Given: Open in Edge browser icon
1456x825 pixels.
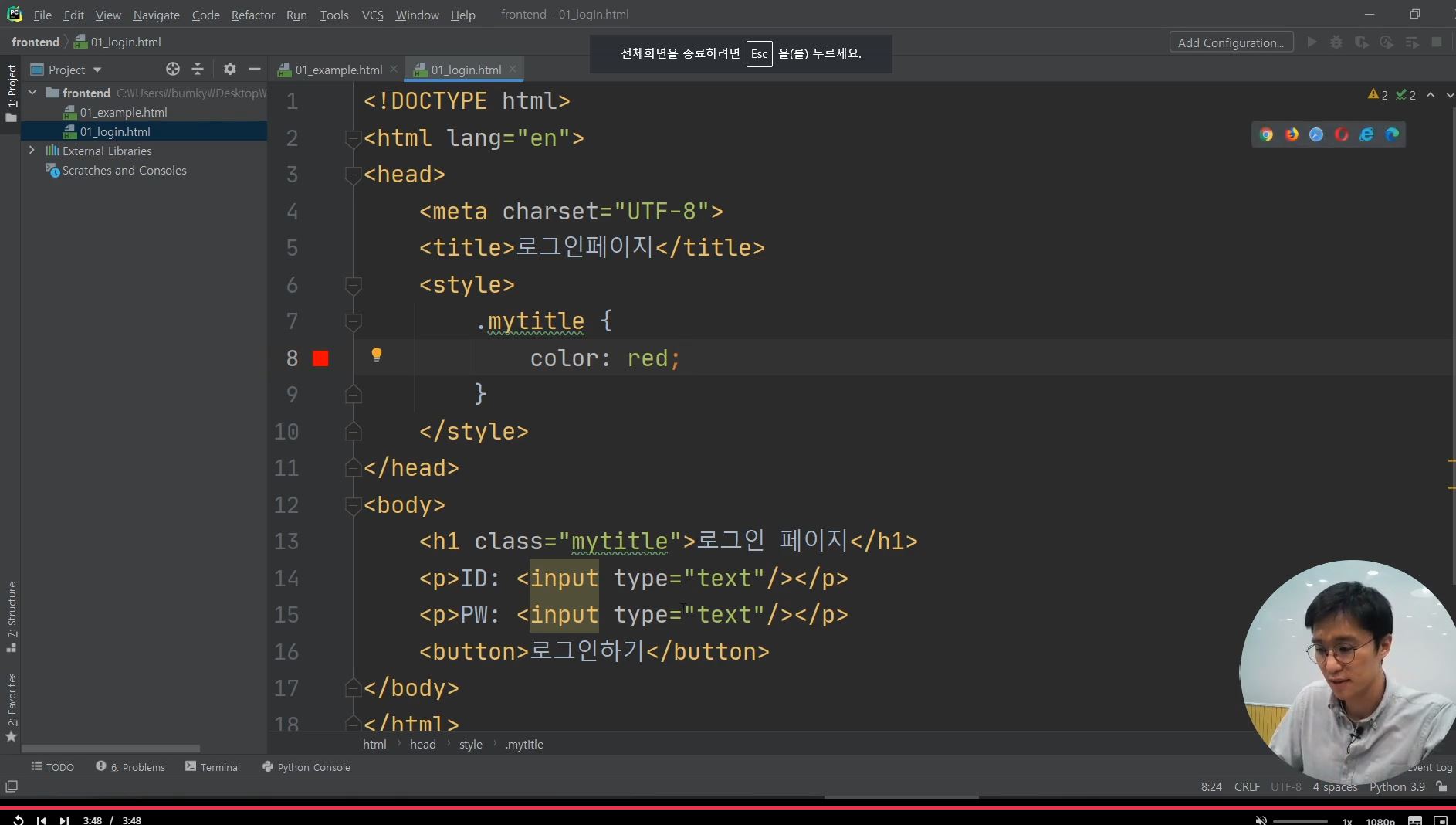Looking at the screenshot, I should click(x=1392, y=134).
